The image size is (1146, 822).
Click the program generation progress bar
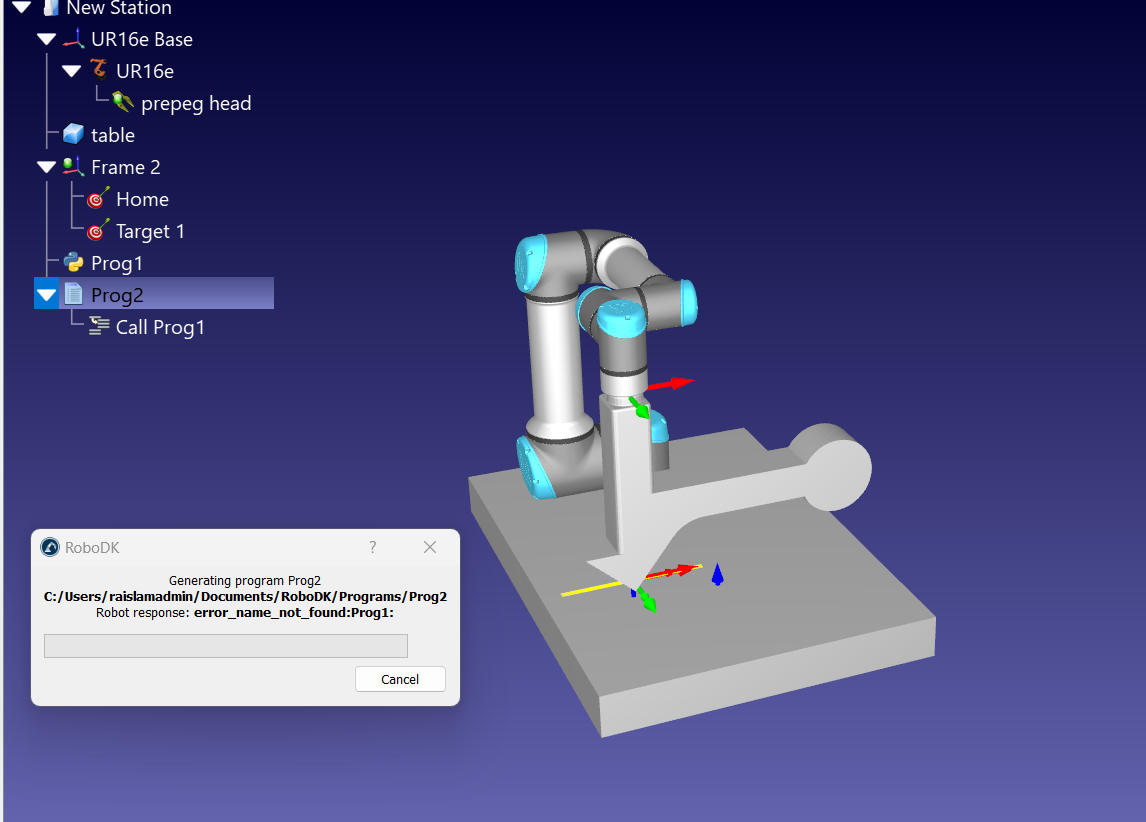click(226, 646)
